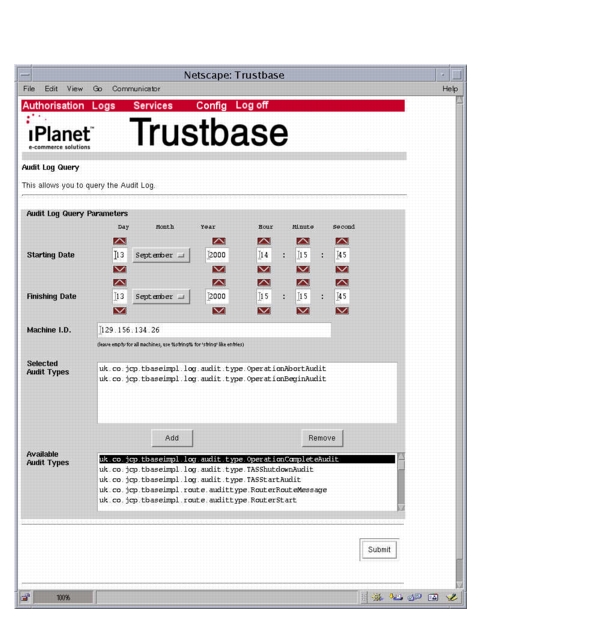The width and height of the screenshot is (610, 635).
Task: Open the Netscape window menu button
Action: tap(25, 75)
